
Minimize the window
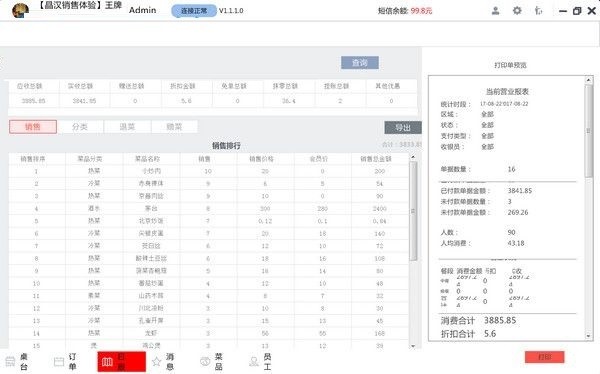click(563, 11)
